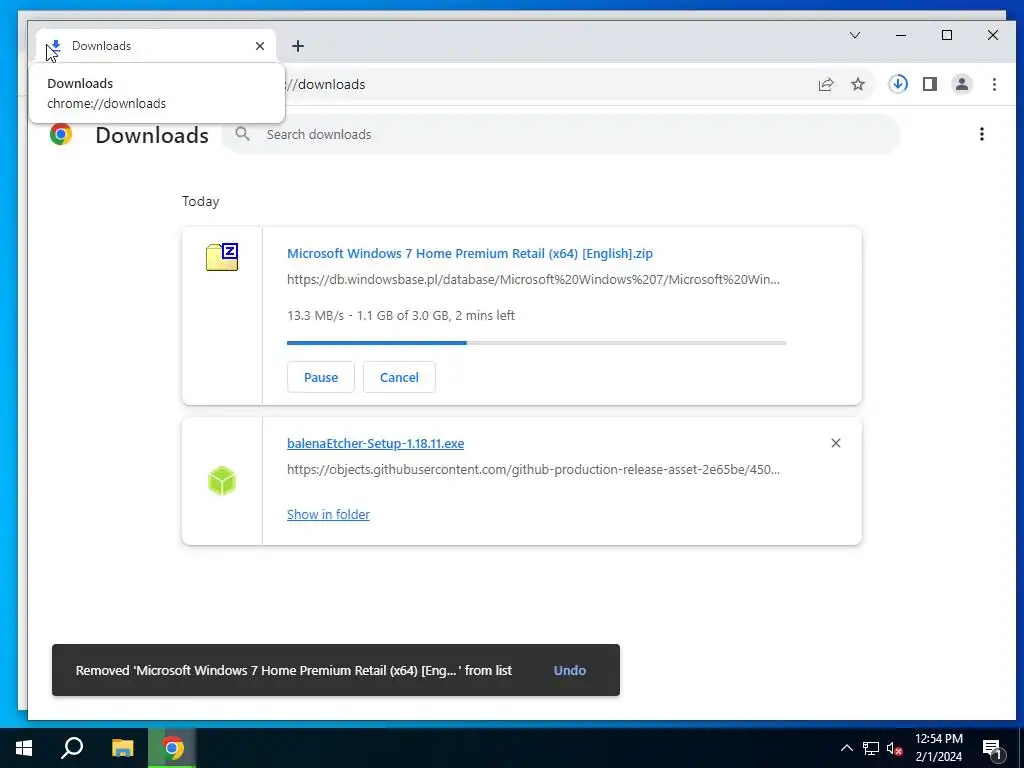The width and height of the screenshot is (1024, 768).
Task: Open the Microsoft Windows 7 Home Premium zip link
Action: pos(470,253)
